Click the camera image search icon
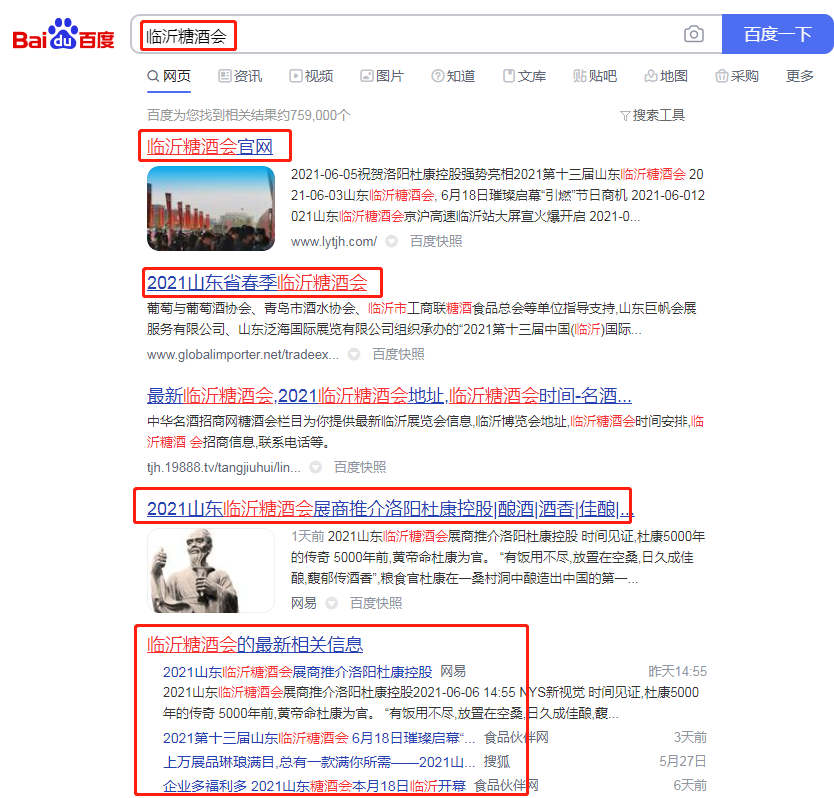 [694, 35]
